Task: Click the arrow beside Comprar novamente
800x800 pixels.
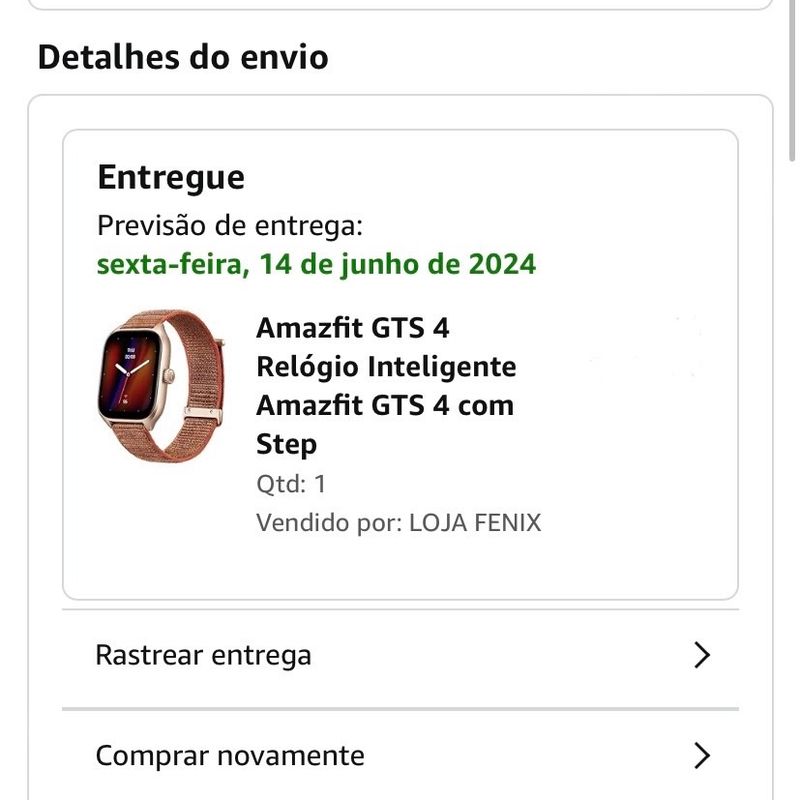Action: [702, 755]
